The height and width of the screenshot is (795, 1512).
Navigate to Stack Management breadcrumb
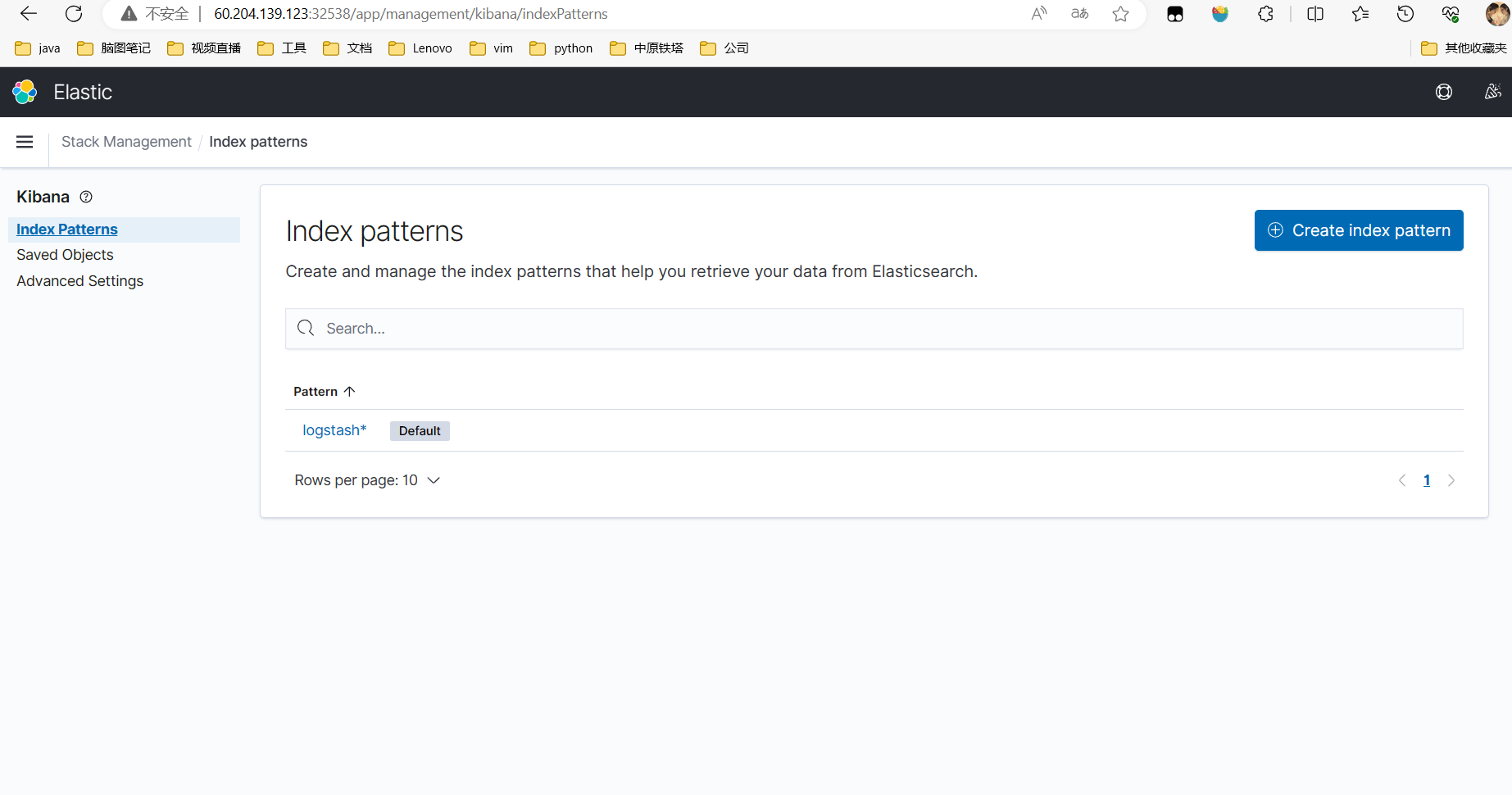126,142
